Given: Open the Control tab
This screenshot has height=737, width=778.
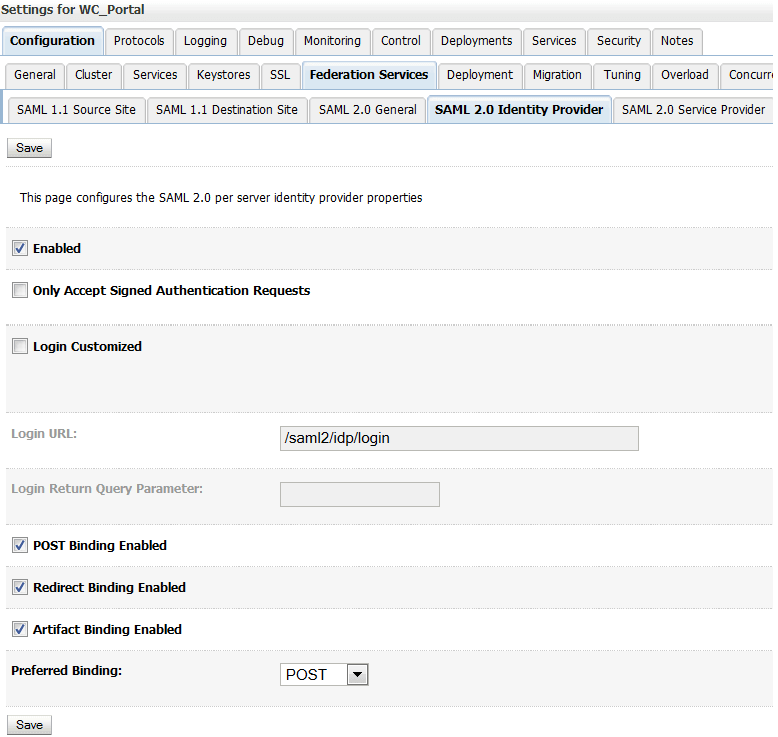Looking at the screenshot, I should point(401,41).
